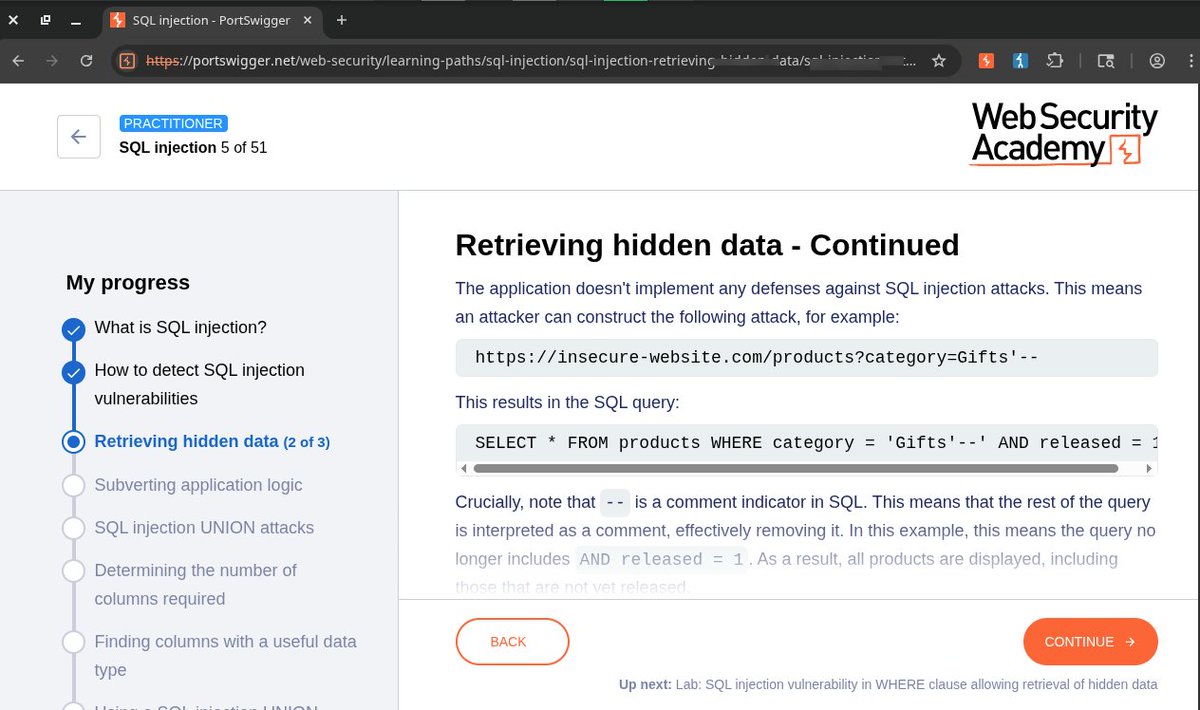
Task: Click the checkmark beside How to detect SQL injection
Action: 73,373
